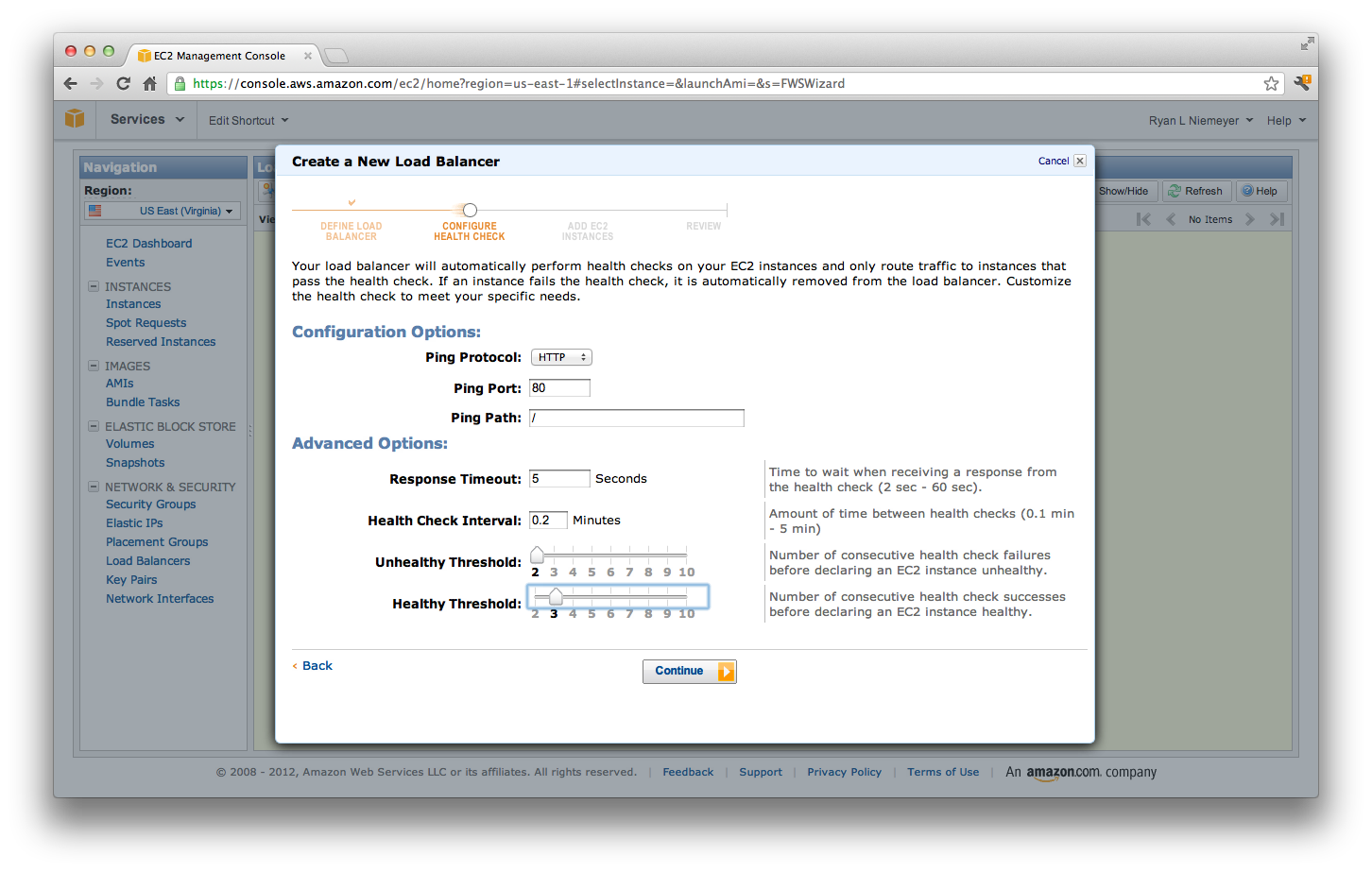Click the AWS orange cube logo
The image size is (1372, 872).
point(75,119)
